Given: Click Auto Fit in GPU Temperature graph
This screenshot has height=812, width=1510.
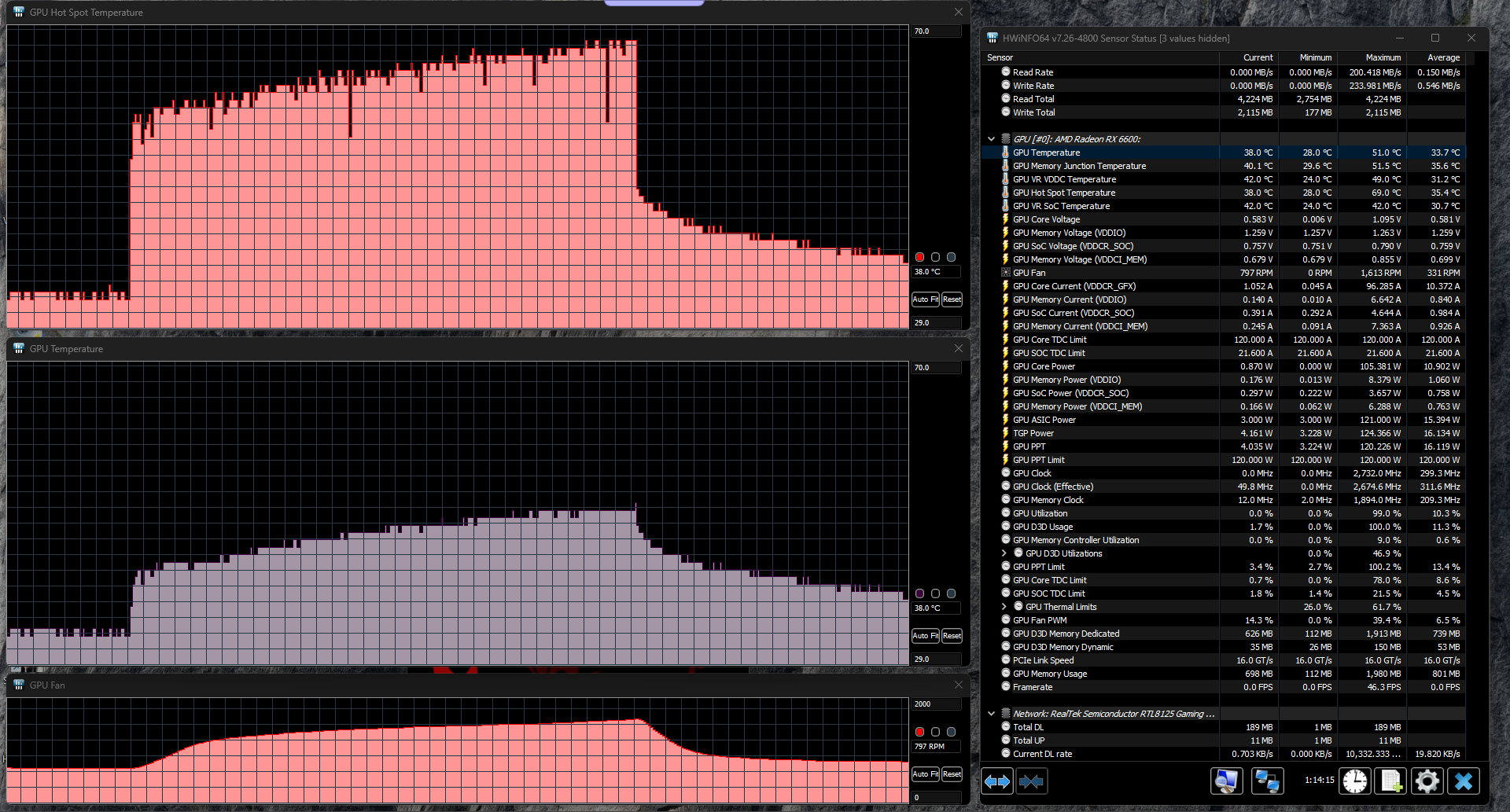Looking at the screenshot, I should (925, 636).
